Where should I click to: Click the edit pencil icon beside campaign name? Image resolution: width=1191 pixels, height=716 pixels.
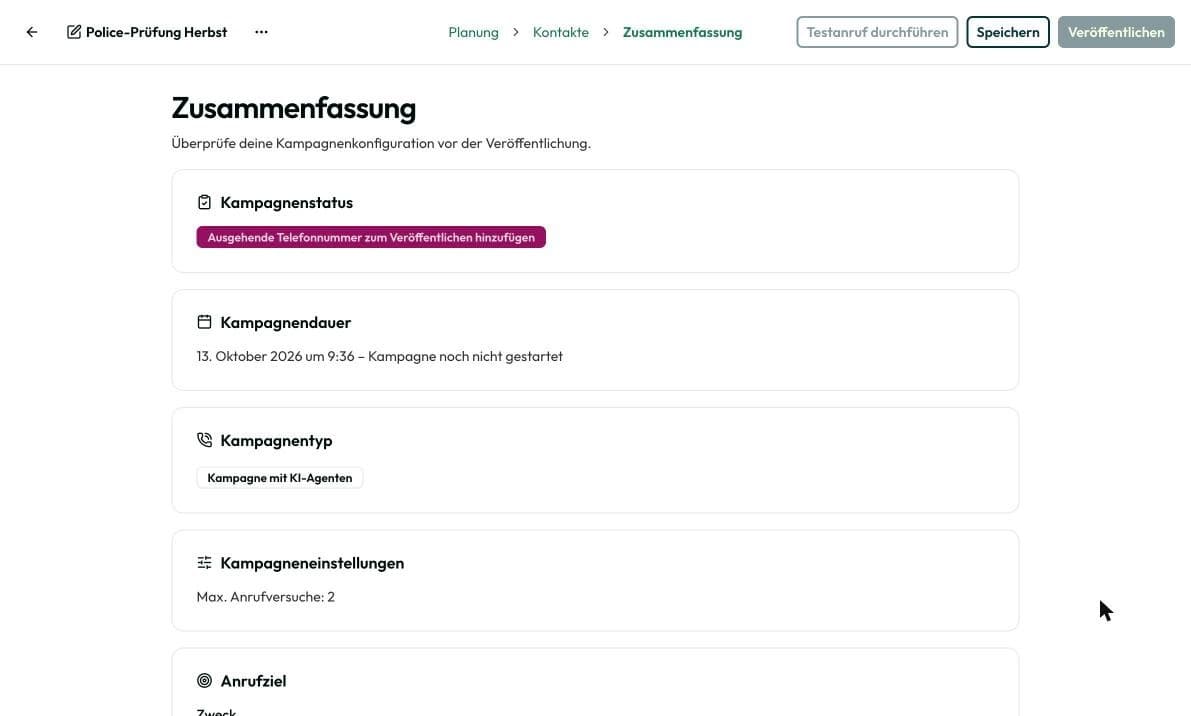[x=74, y=32]
